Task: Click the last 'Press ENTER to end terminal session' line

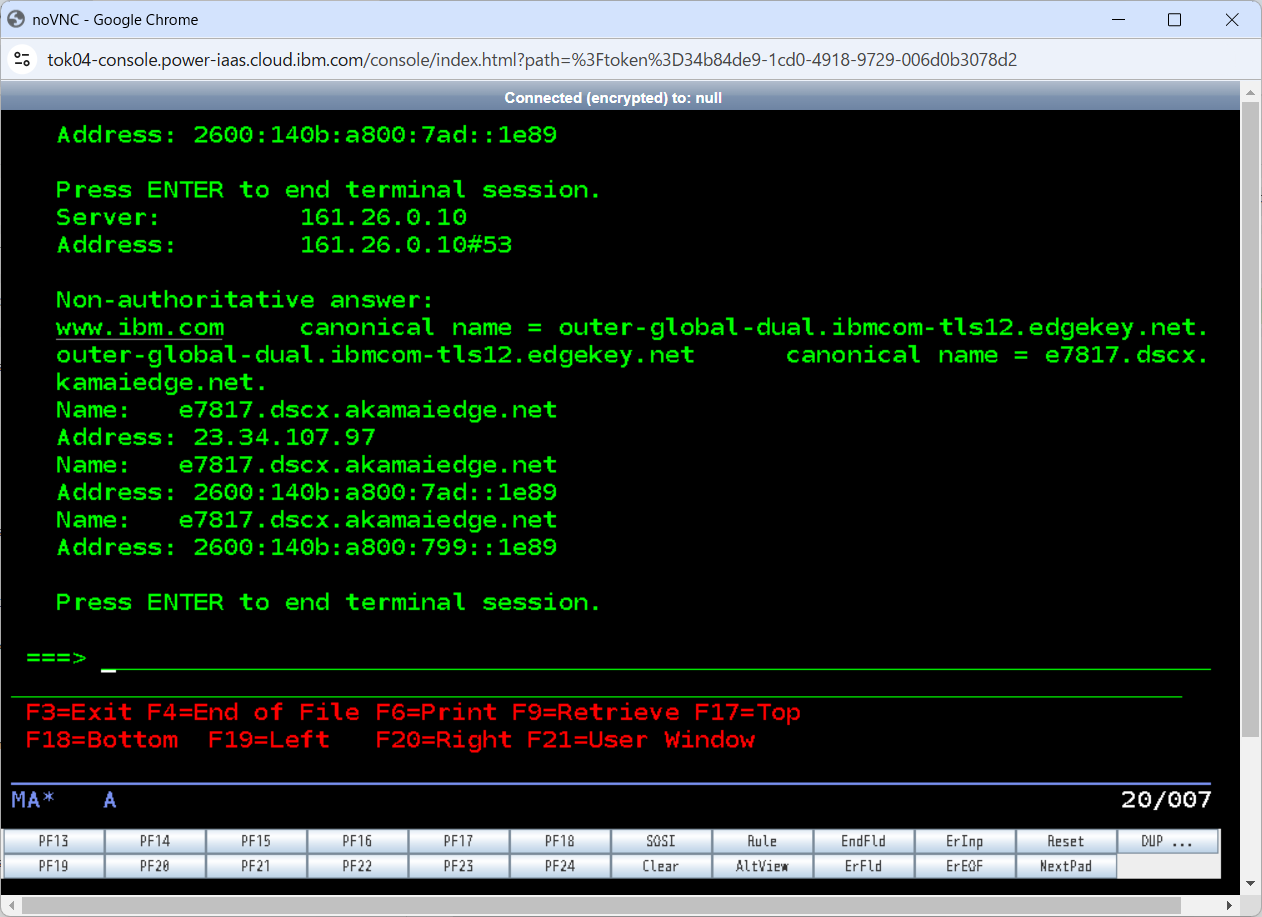Action: click(x=328, y=603)
